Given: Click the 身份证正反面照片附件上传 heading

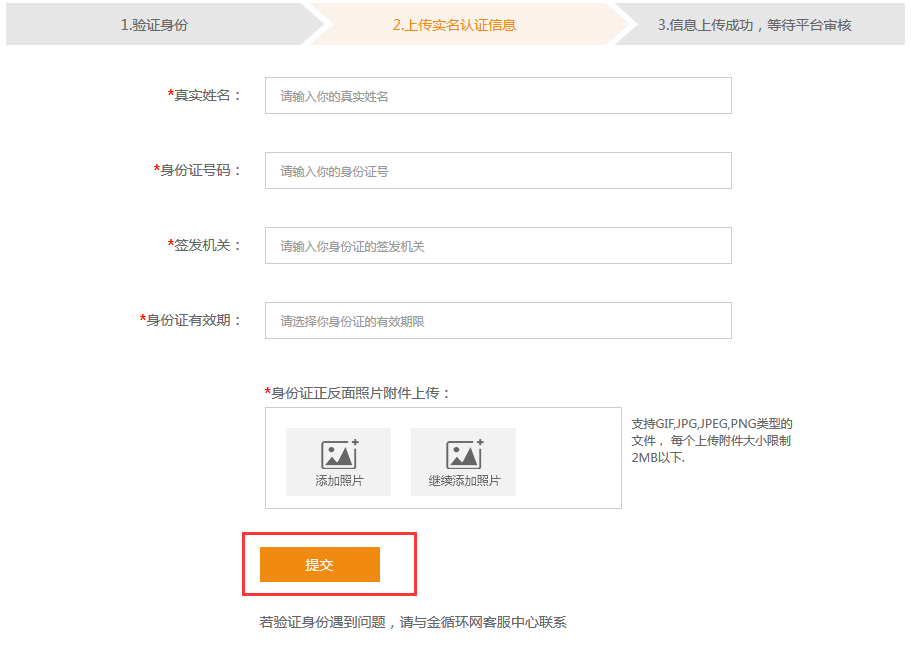Looking at the screenshot, I should click(357, 393).
